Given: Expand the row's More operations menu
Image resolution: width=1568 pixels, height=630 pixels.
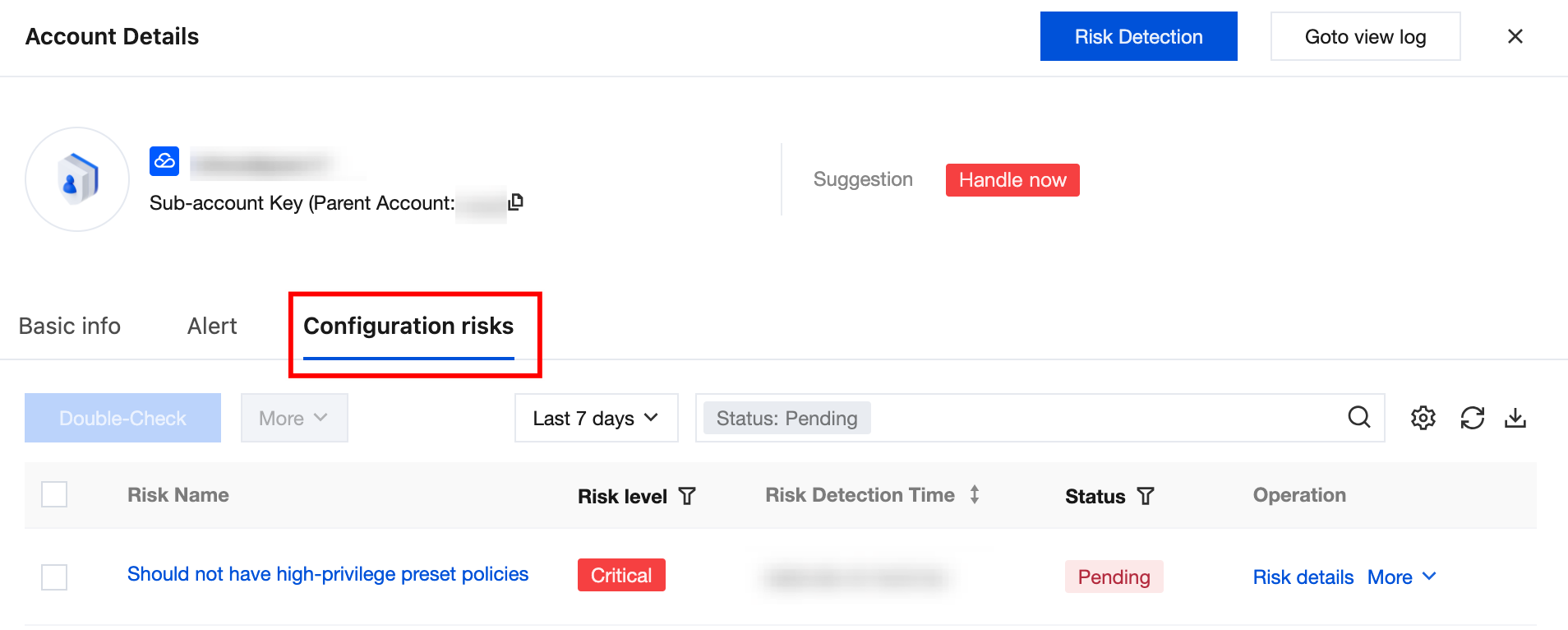Looking at the screenshot, I should click(x=1401, y=577).
